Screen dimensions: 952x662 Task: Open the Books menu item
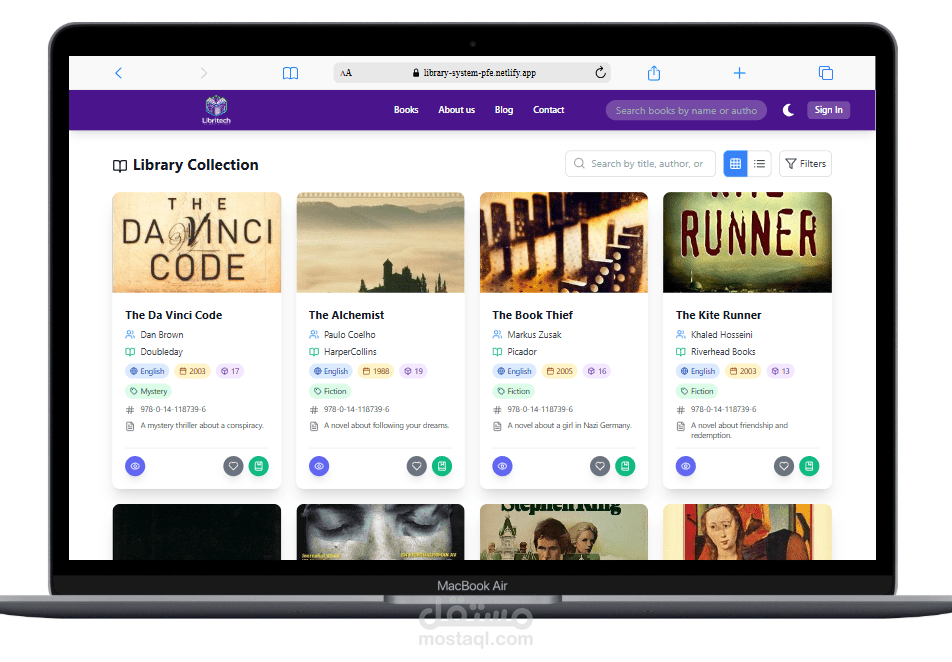[406, 110]
